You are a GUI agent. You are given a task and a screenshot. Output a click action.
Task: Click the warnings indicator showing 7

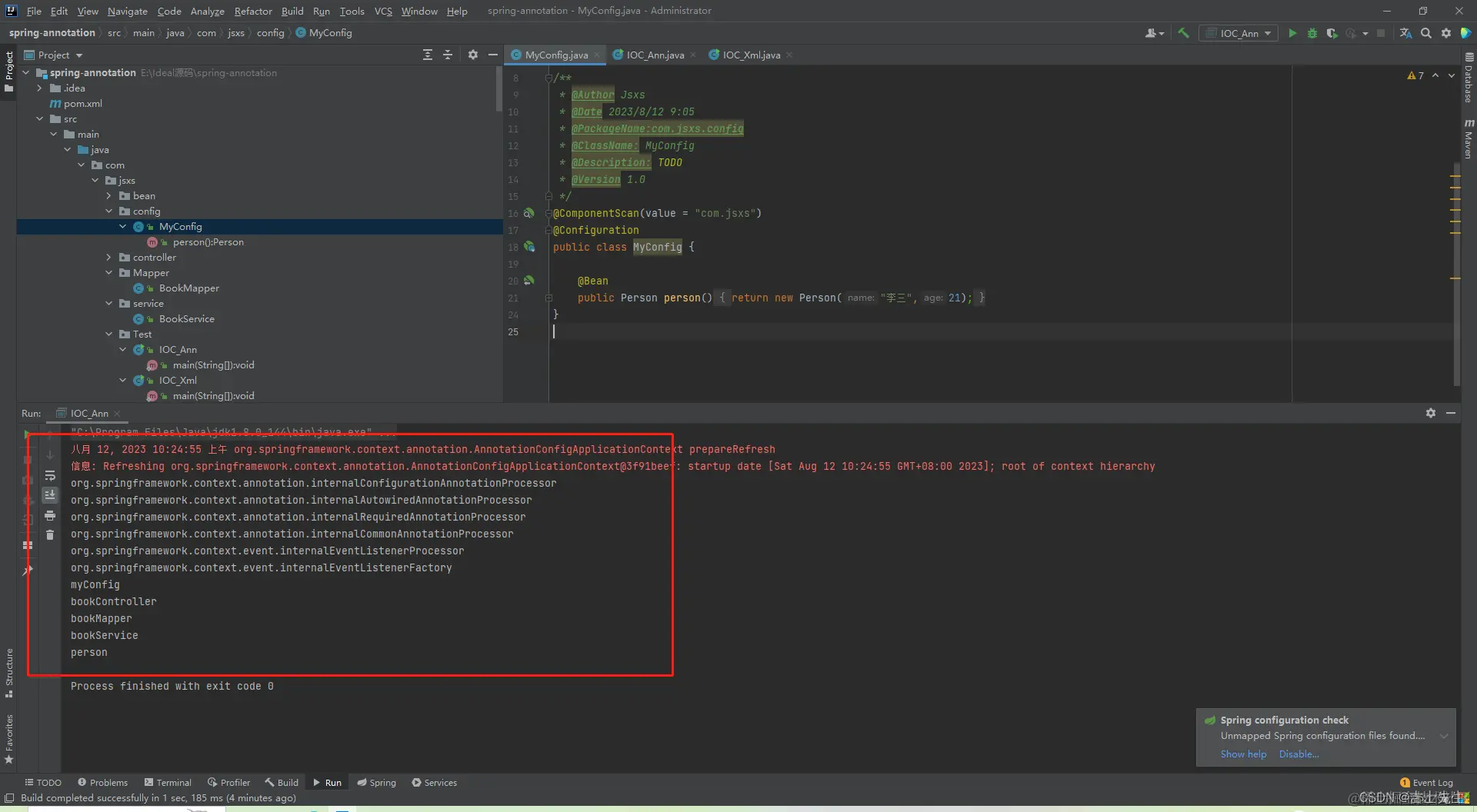click(1415, 75)
